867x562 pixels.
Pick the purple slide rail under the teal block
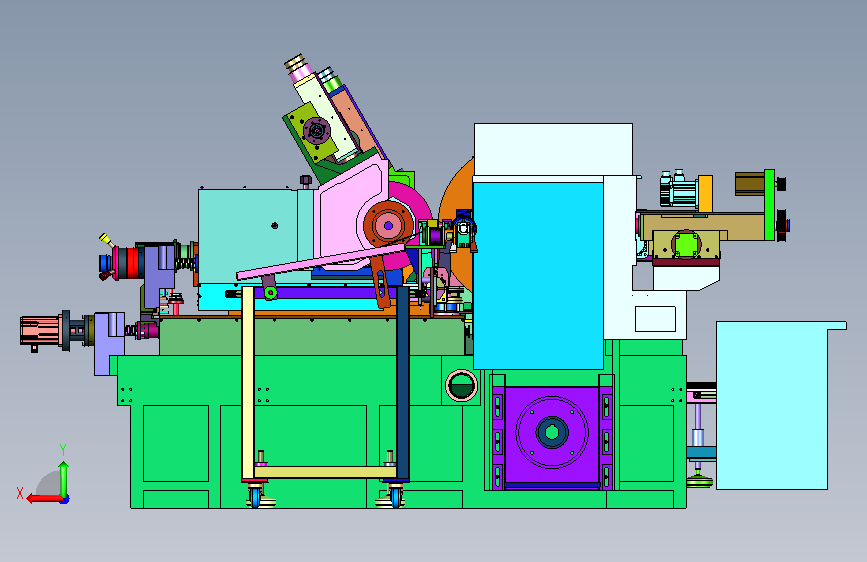[326, 293]
